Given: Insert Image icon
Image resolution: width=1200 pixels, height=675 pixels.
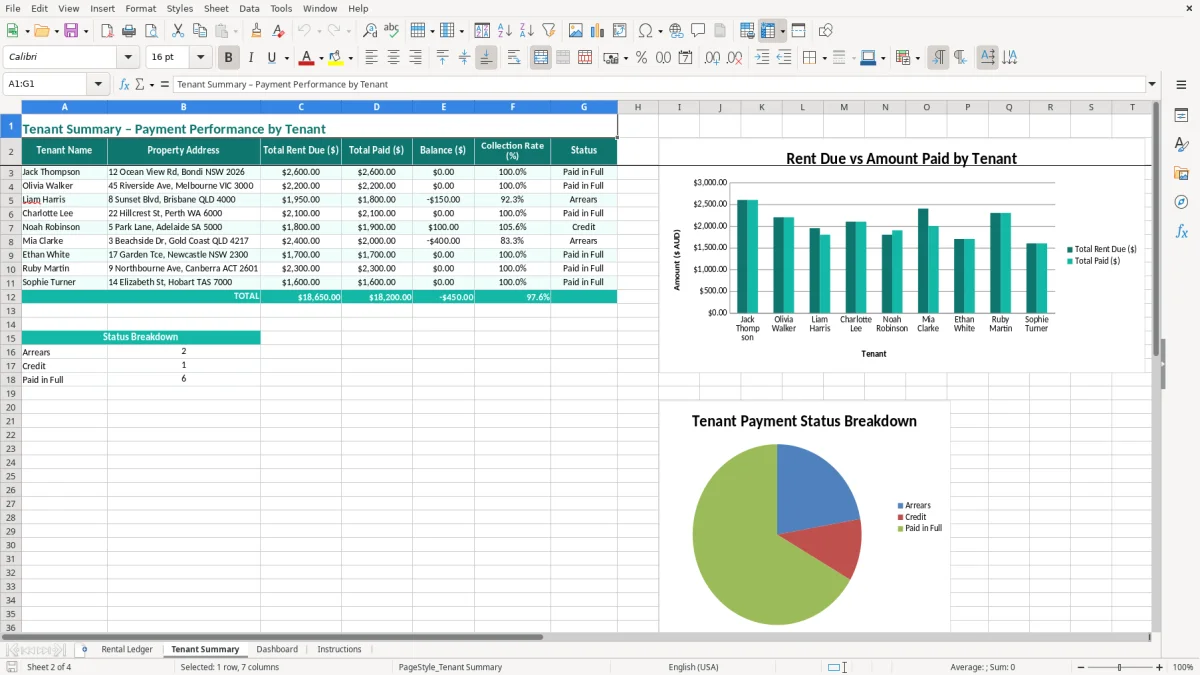Looking at the screenshot, I should click(x=576, y=31).
